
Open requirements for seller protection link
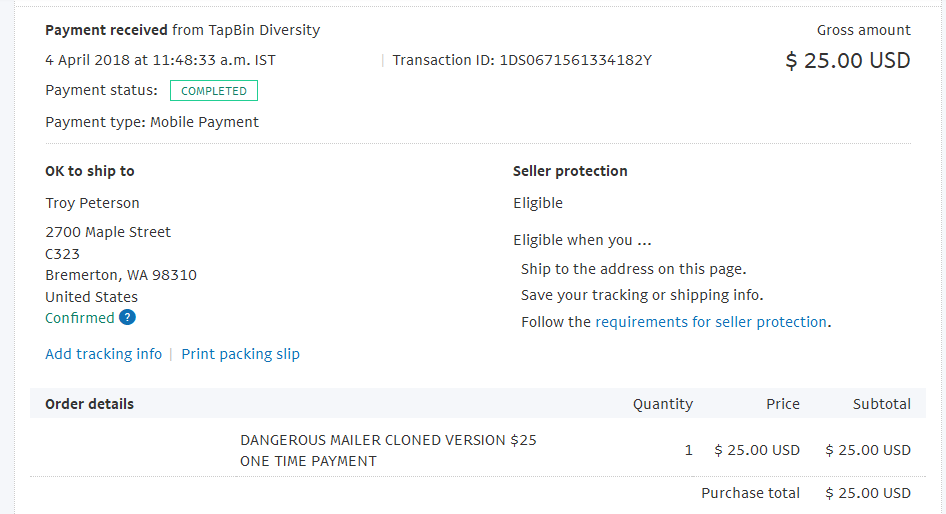pos(711,322)
